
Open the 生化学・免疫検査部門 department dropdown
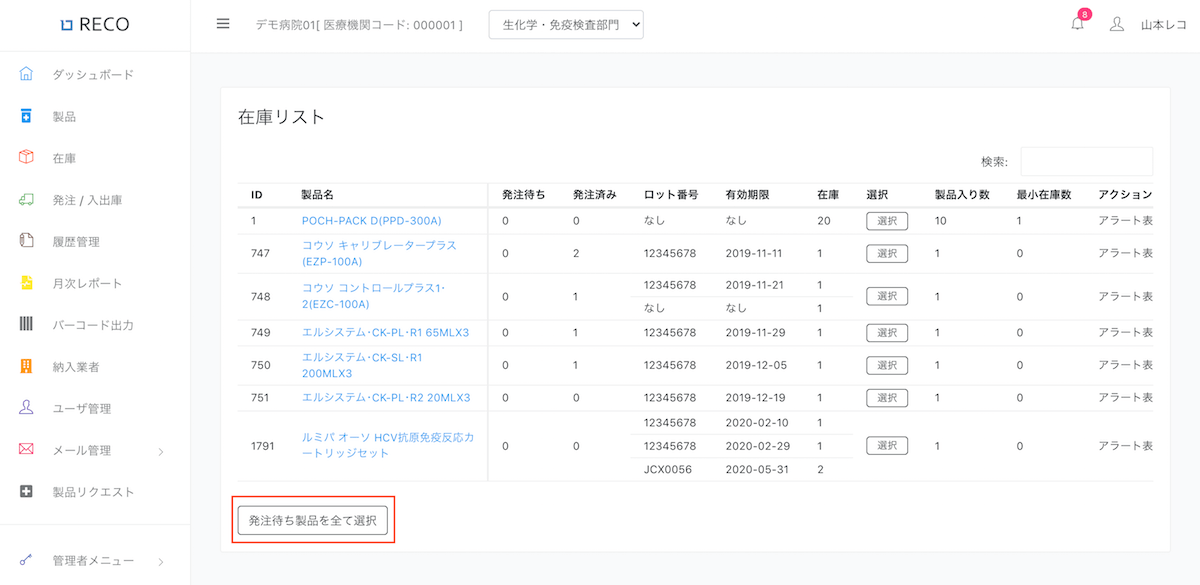(x=565, y=26)
